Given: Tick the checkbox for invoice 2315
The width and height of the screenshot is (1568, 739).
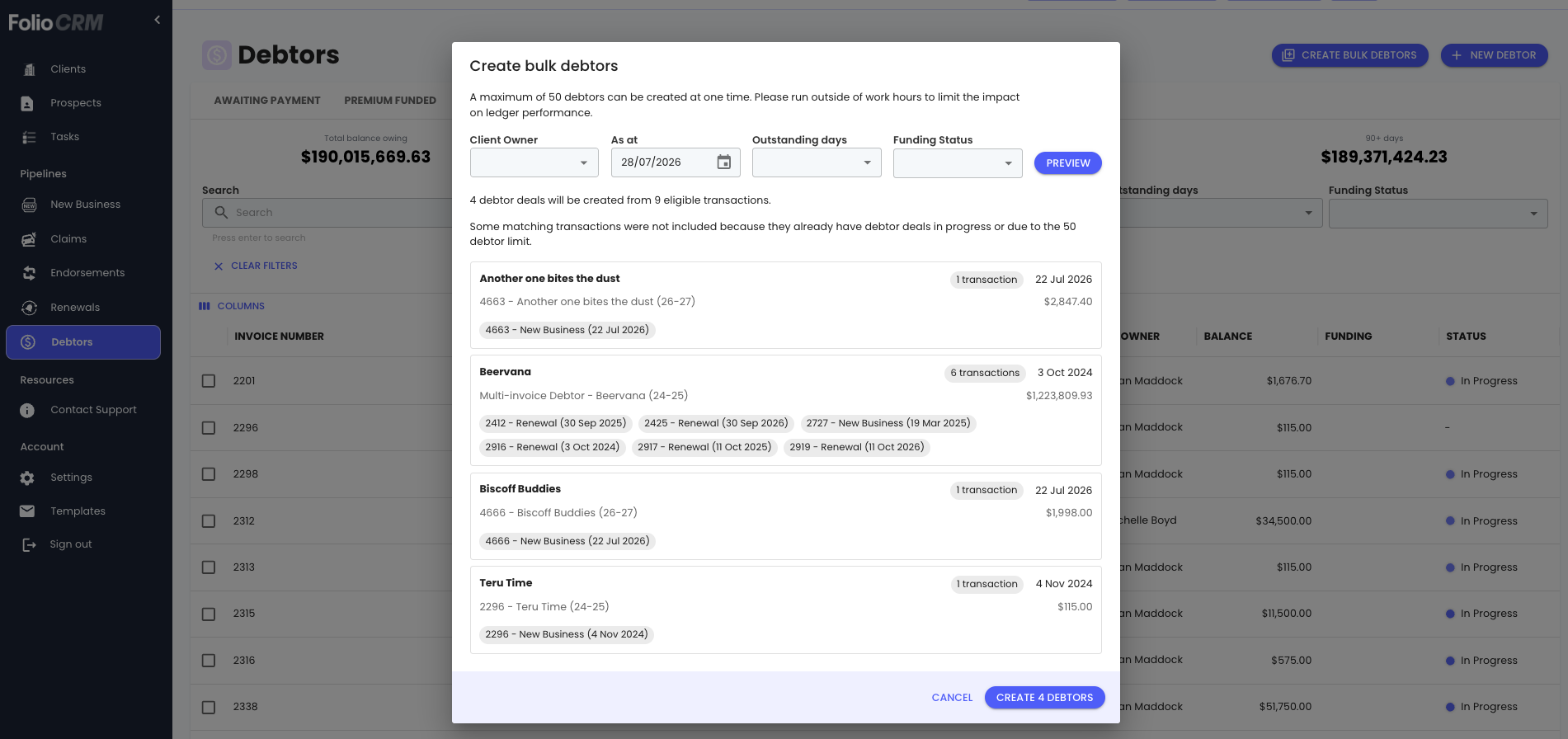Looking at the screenshot, I should (x=209, y=614).
